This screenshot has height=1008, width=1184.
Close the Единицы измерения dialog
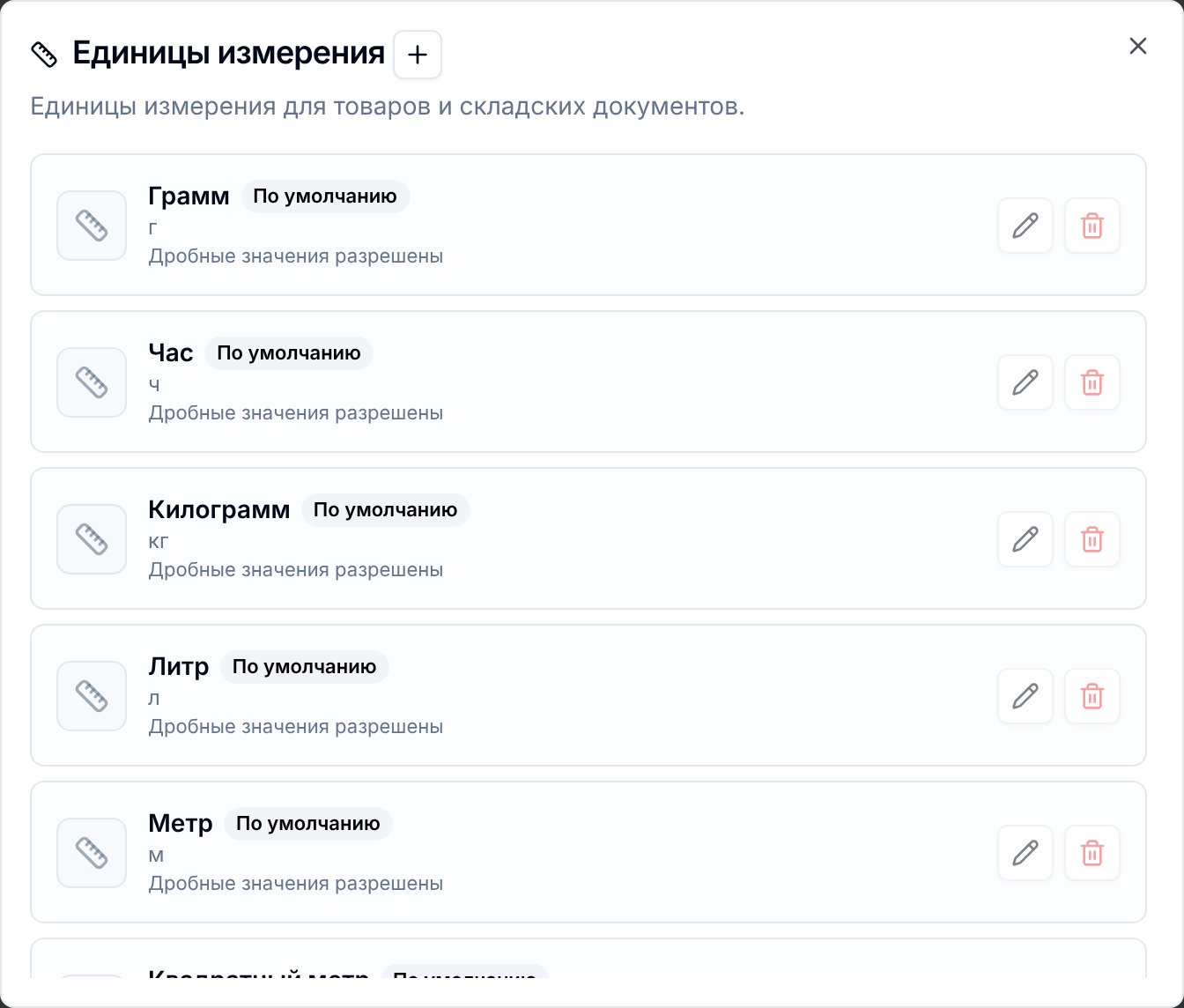pos(1138,46)
